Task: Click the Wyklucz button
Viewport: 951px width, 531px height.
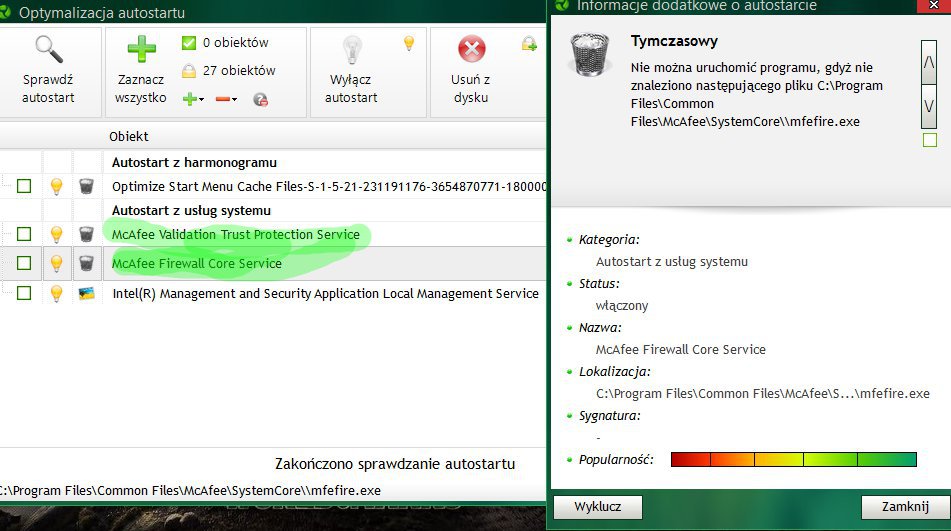Action: coord(597,507)
